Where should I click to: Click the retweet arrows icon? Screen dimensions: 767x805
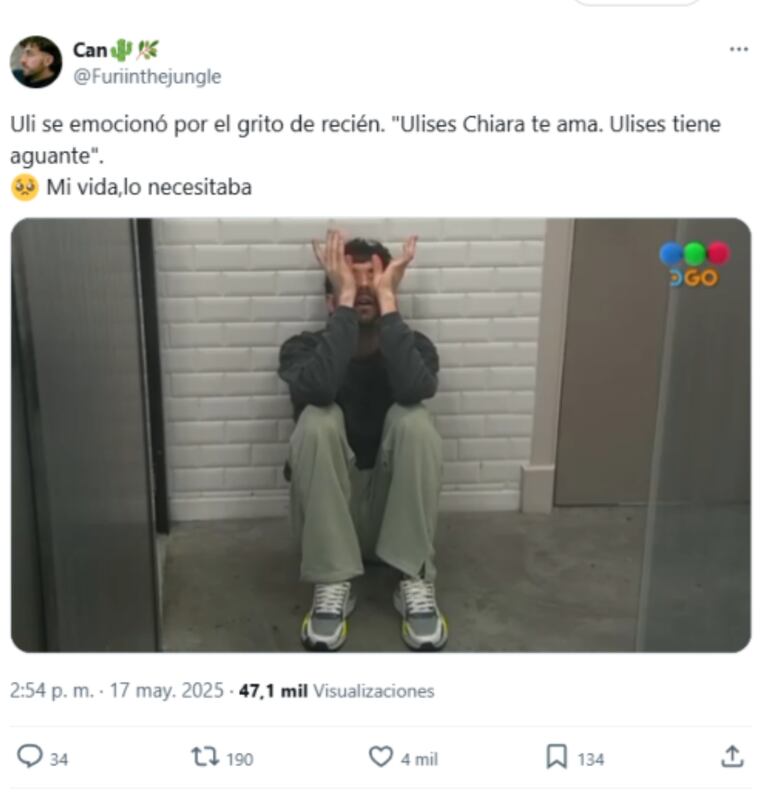(205, 757)
